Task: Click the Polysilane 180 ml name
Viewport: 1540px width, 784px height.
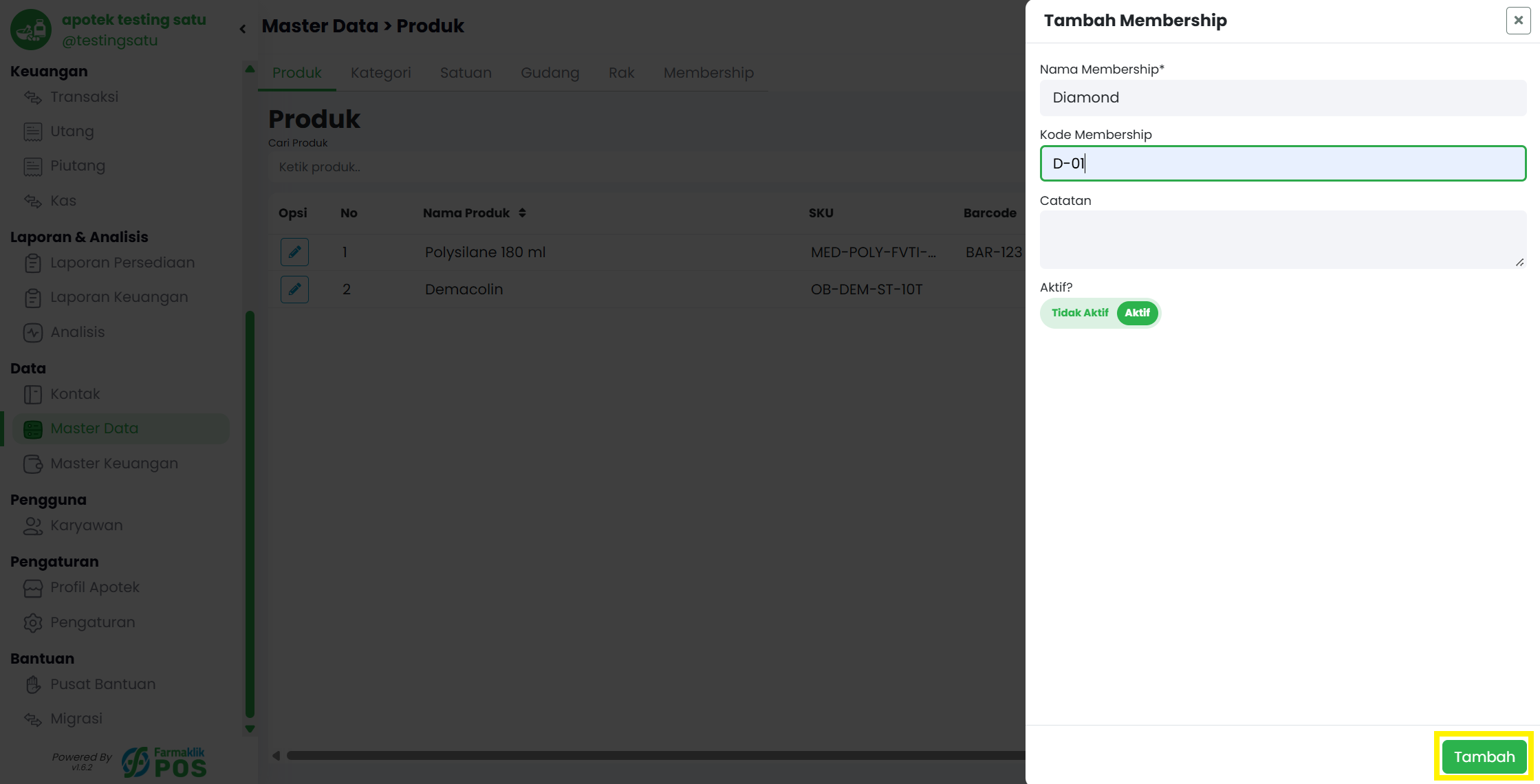Action: pos(485,252)
